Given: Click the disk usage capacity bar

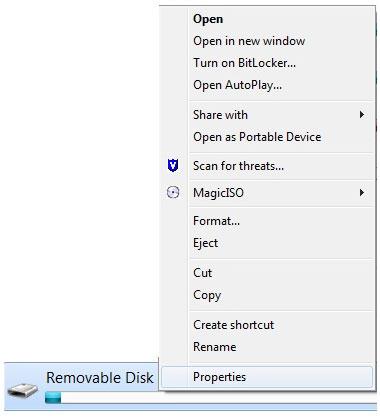Looking at the screenshot, I should click(x=212, y=398).
